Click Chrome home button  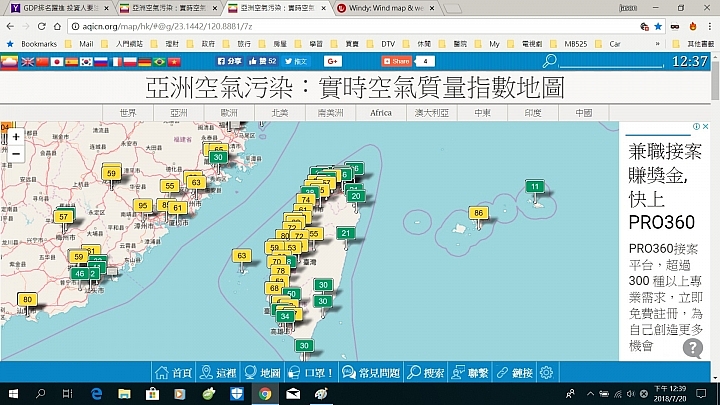57,27
